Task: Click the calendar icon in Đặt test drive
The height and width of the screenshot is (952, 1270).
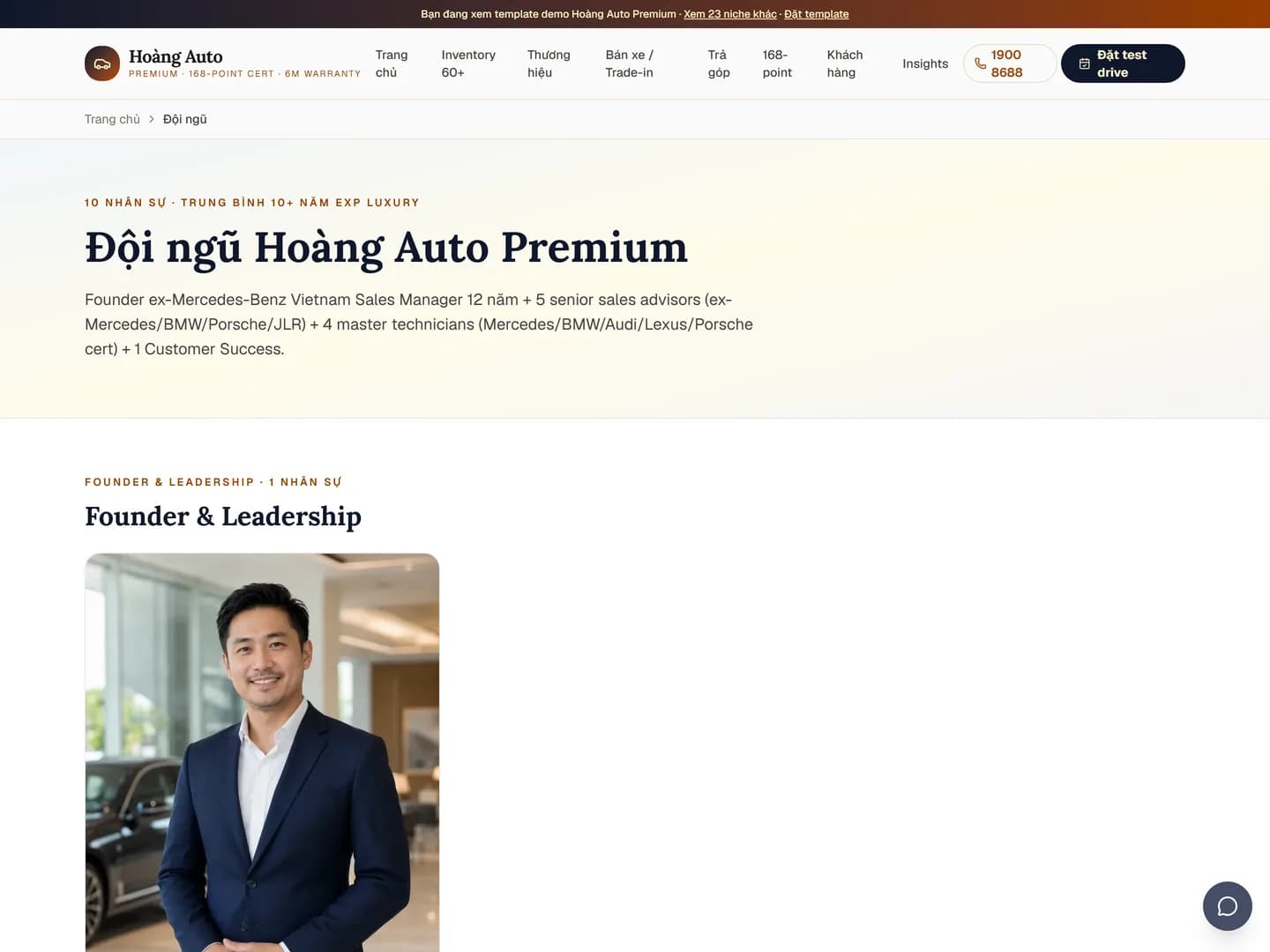Action: click(1084, 63)
